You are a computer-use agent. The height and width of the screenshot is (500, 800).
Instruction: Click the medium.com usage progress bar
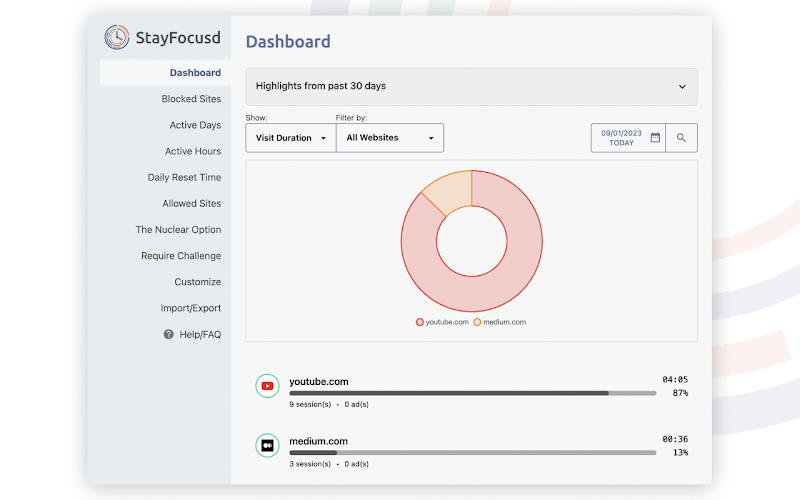tap(472, 453)
